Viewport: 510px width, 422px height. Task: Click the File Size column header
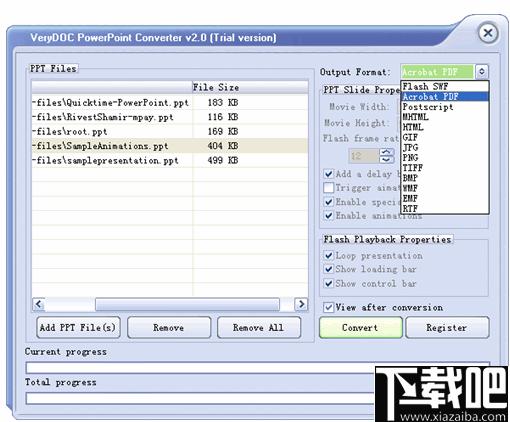point(250,87)
